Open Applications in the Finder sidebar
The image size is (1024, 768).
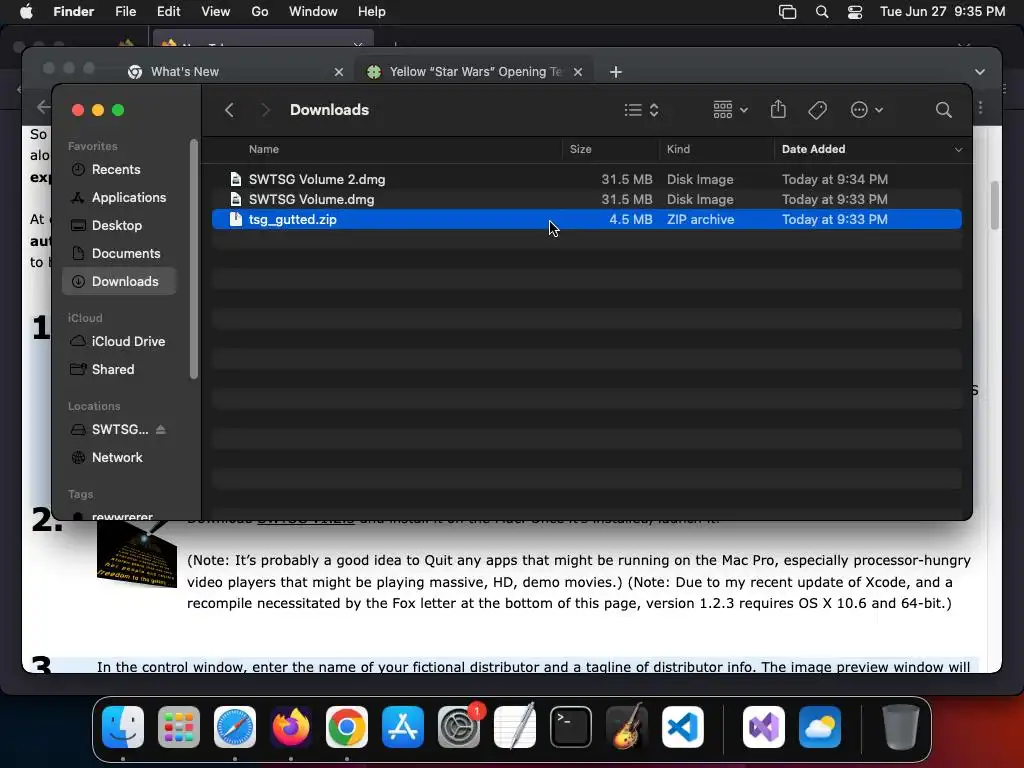[x=121, y=197]
